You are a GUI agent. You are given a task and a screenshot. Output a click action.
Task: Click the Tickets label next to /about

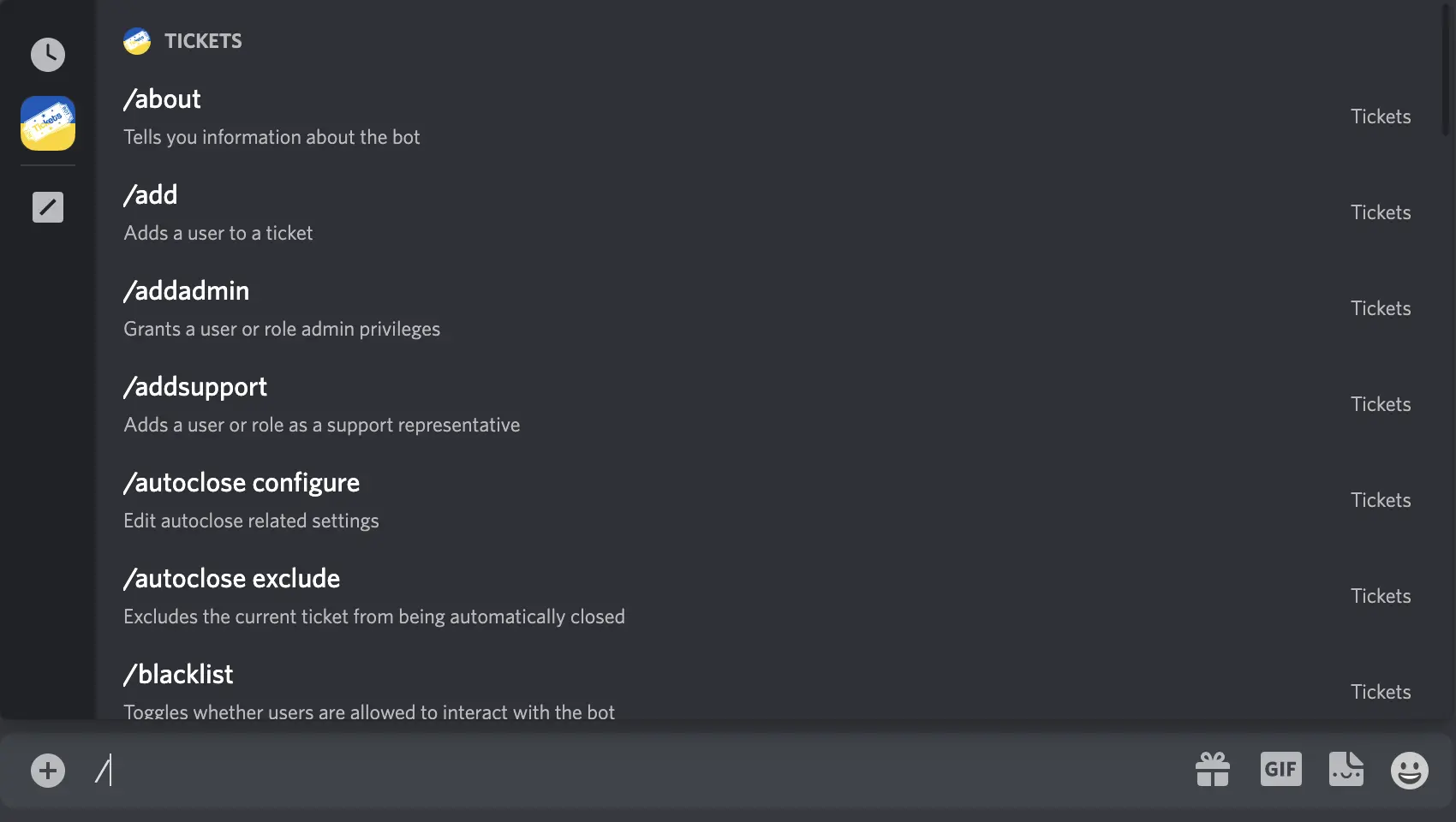(1381, 116)
